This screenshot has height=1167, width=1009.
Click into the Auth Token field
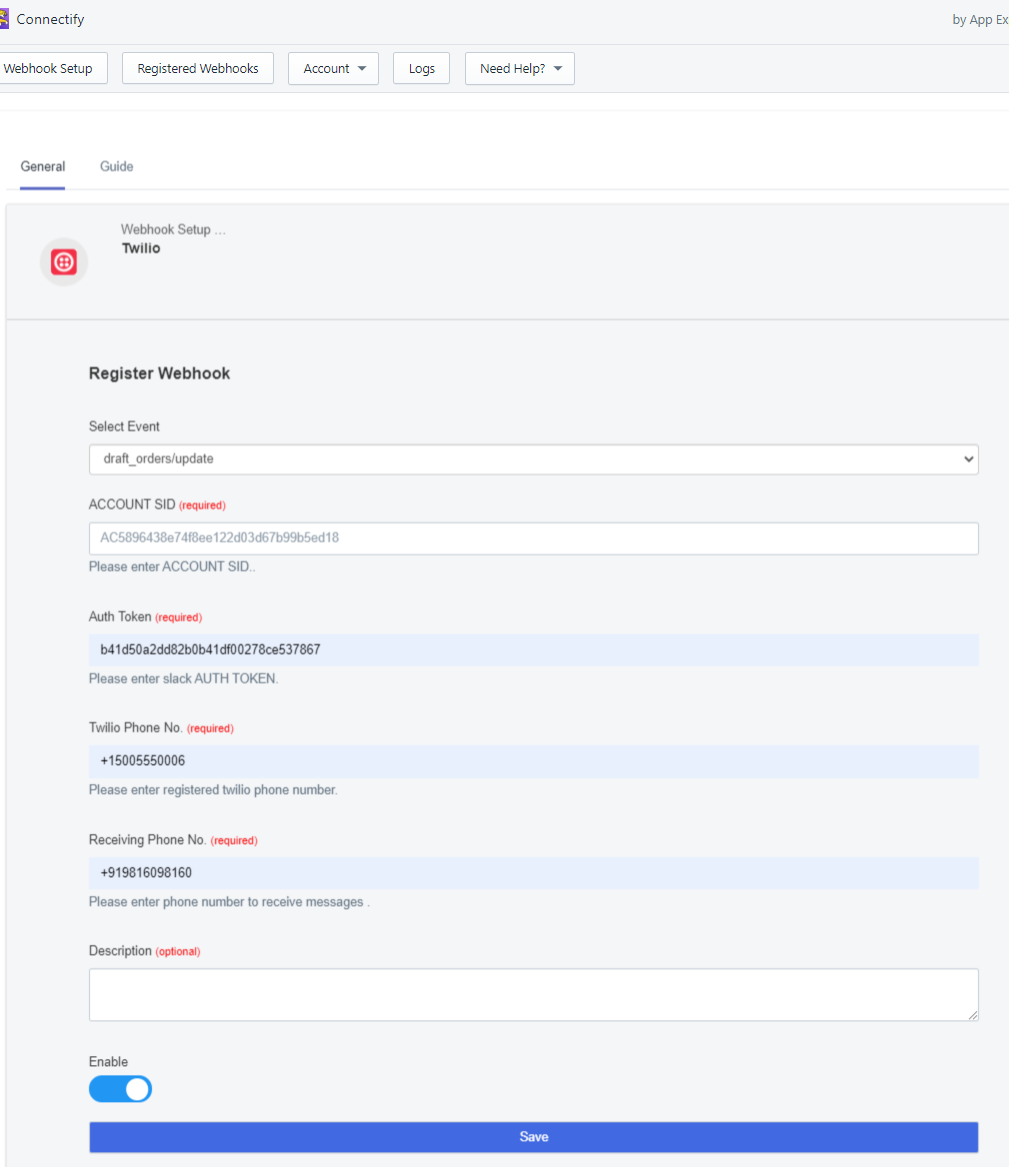tap(534, 650)
